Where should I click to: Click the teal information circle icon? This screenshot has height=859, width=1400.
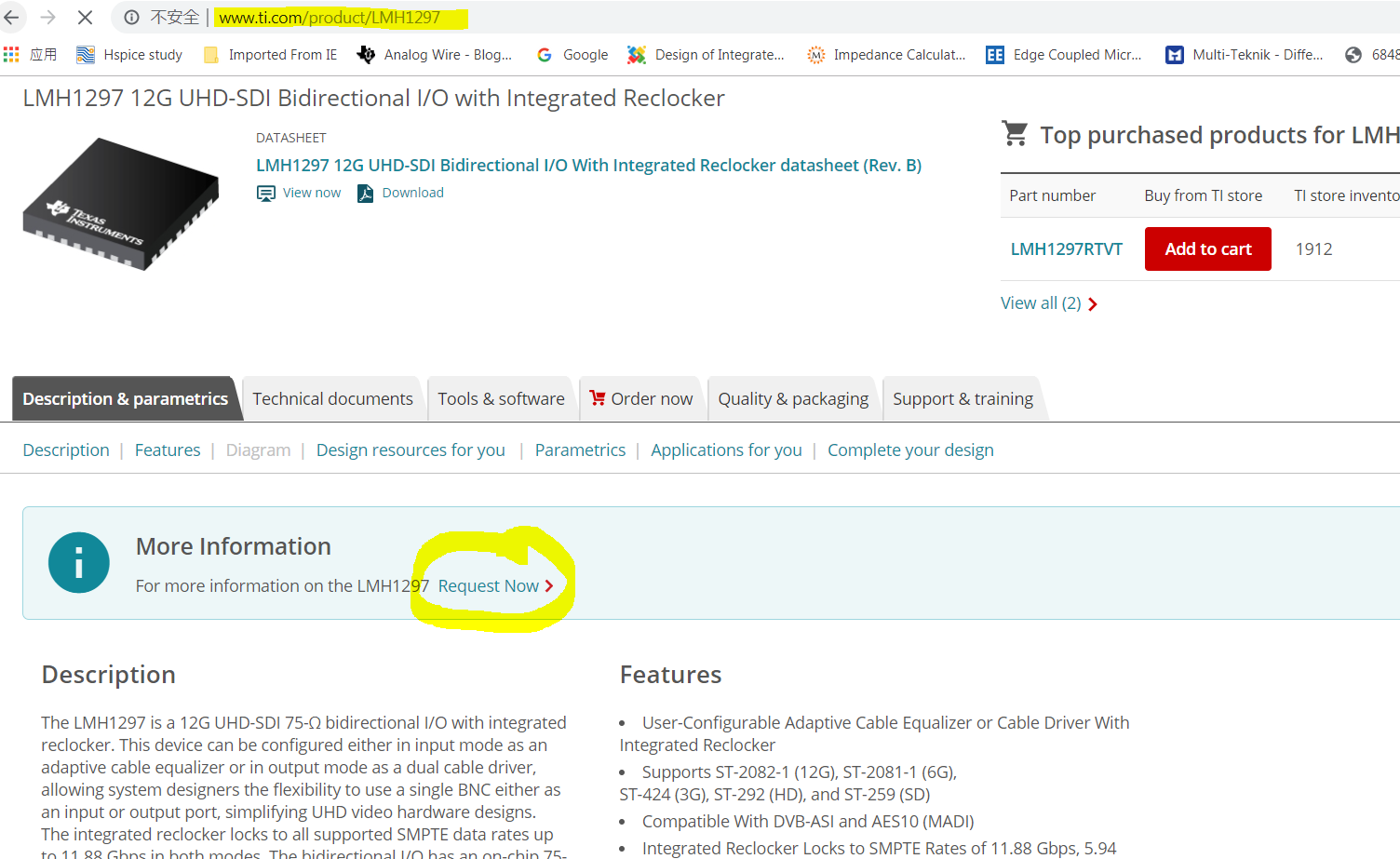pyautogui.click(x=79, y=562)
